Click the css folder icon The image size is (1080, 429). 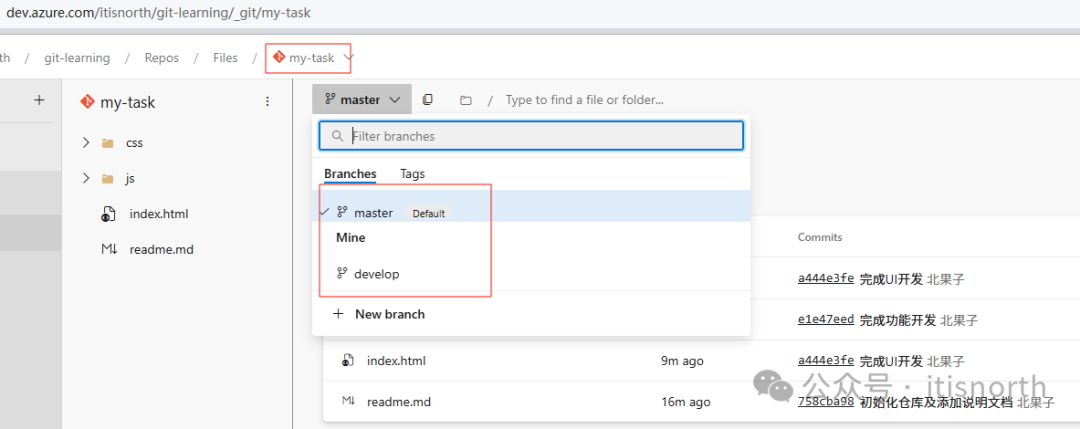point(108,143)
